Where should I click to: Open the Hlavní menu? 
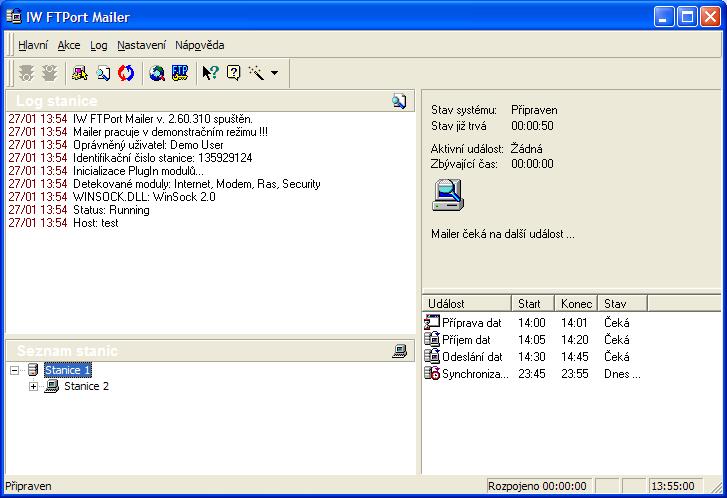tap(33, 45)
